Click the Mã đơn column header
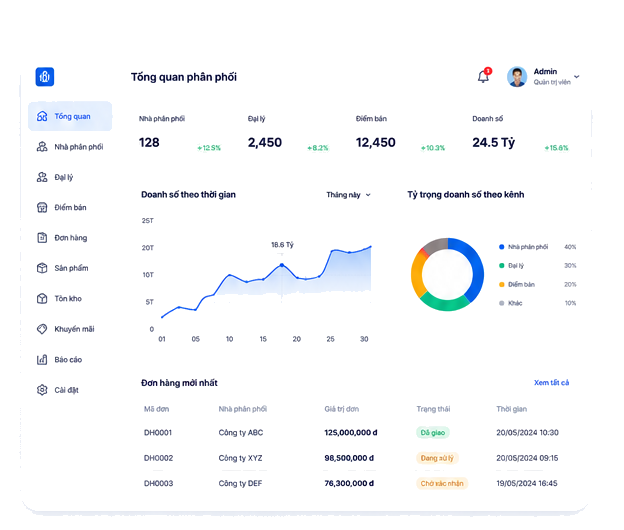This screenshot has height=530, width=624. pos(156,409)
